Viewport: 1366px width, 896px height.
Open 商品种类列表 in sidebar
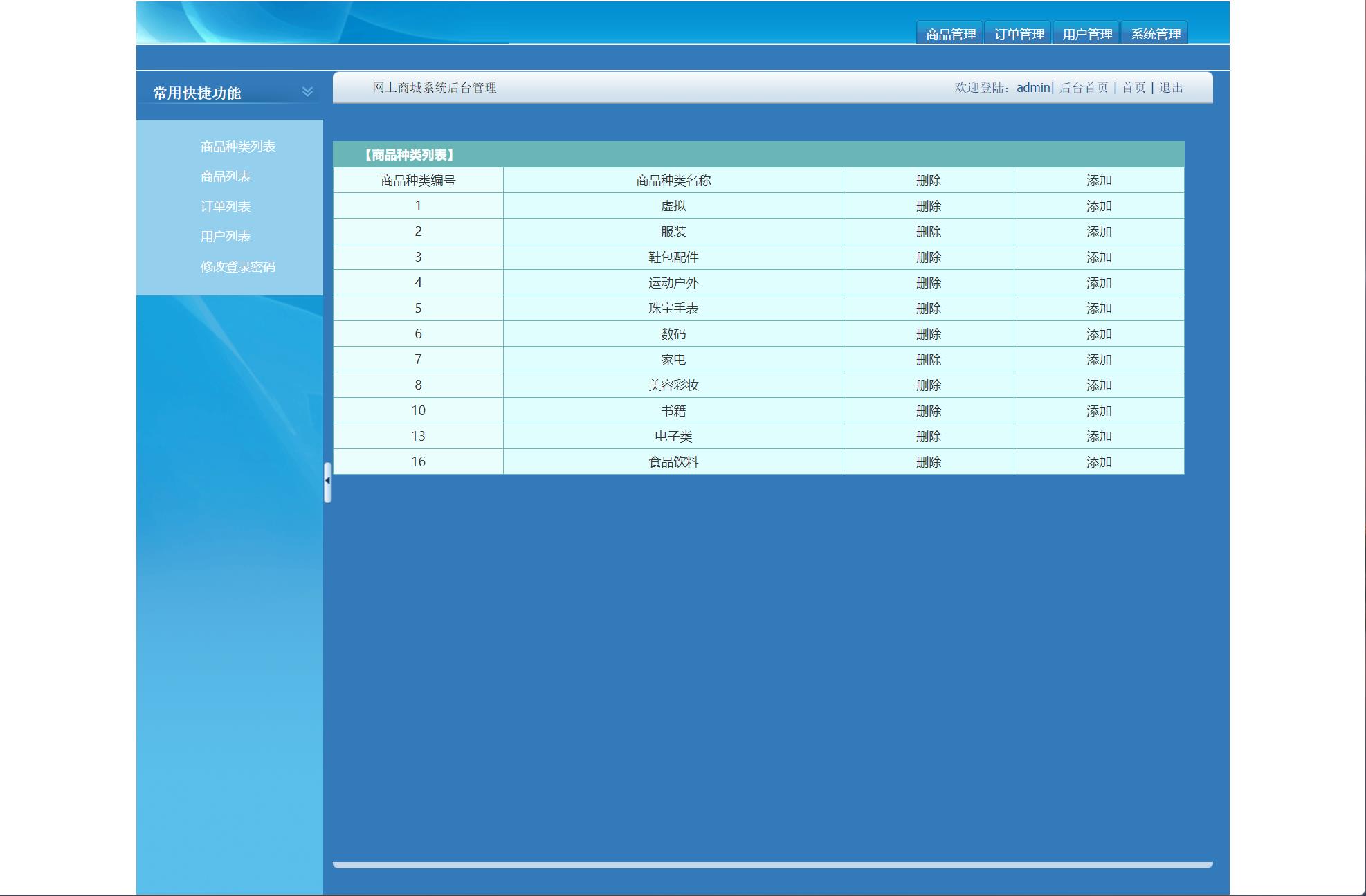click(237, 147)
